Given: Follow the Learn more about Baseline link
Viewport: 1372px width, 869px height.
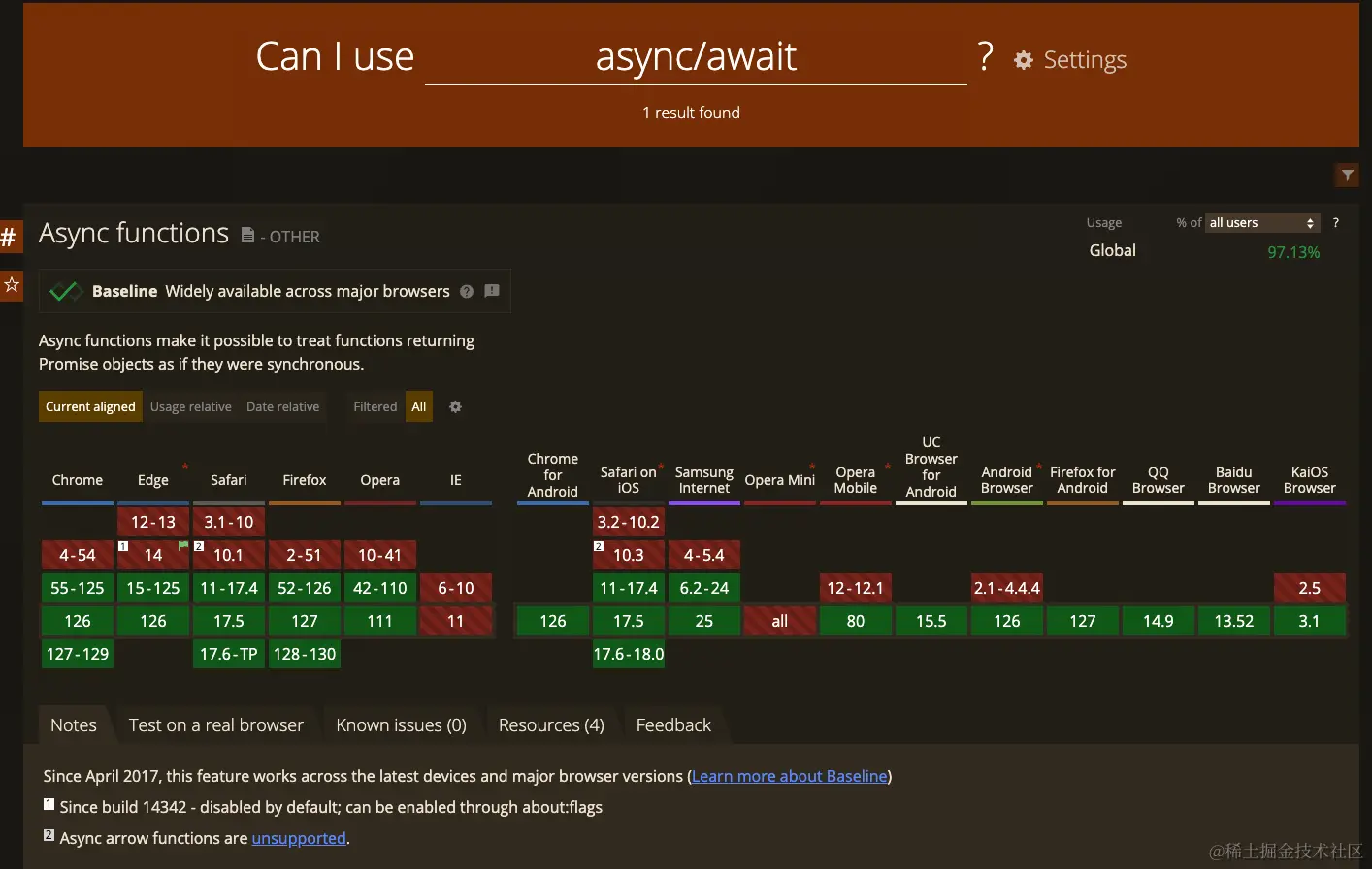Looking at the screenshot, I should (790, 776).
